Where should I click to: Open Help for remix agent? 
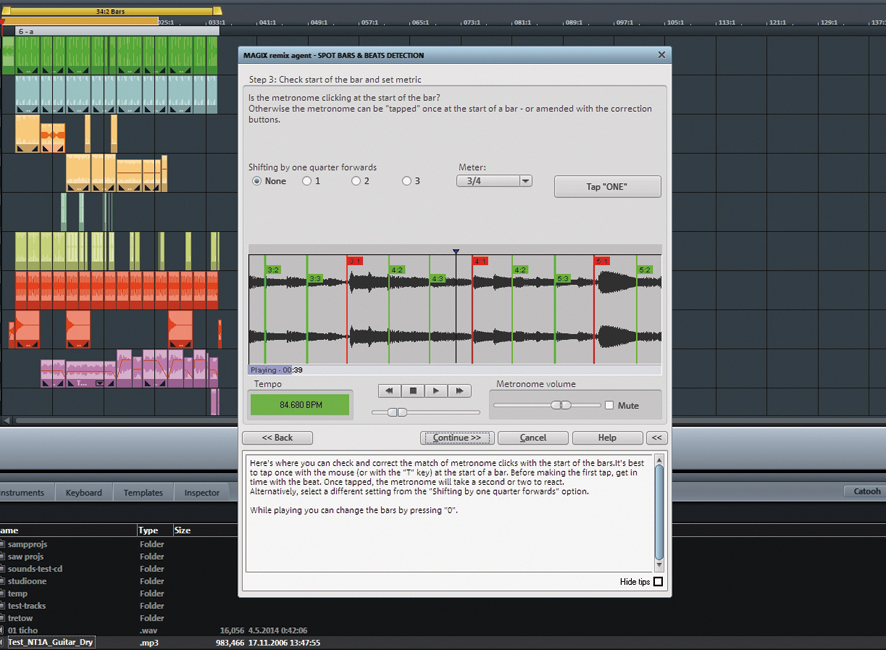tap(607, 437)
